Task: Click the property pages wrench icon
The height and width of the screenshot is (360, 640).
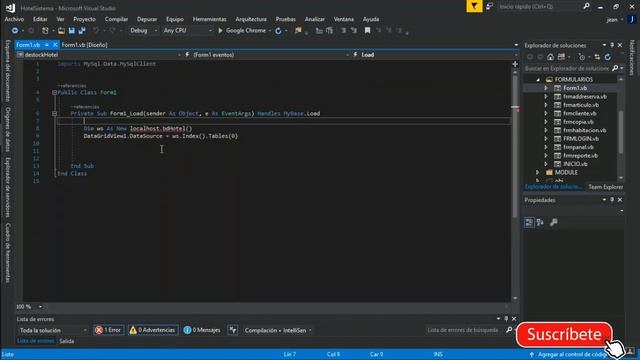Action: tap(553, 222)
